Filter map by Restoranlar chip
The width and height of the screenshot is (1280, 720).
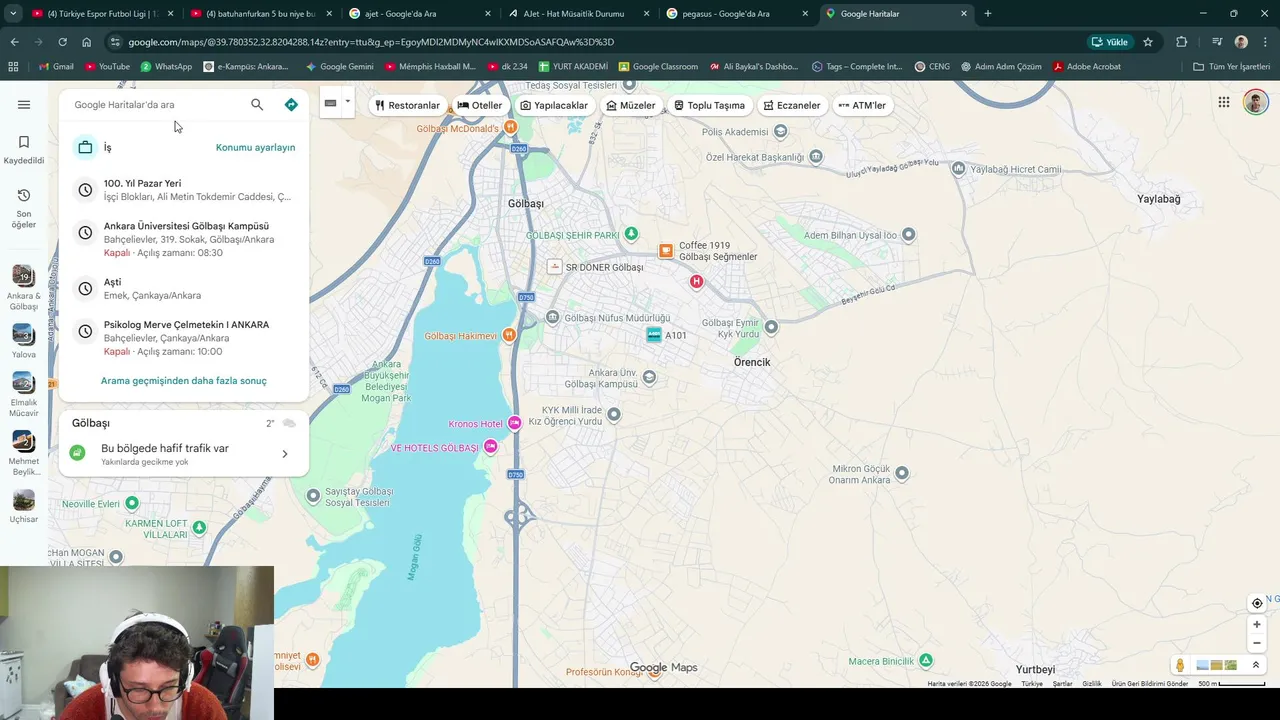tap(407, 105)
